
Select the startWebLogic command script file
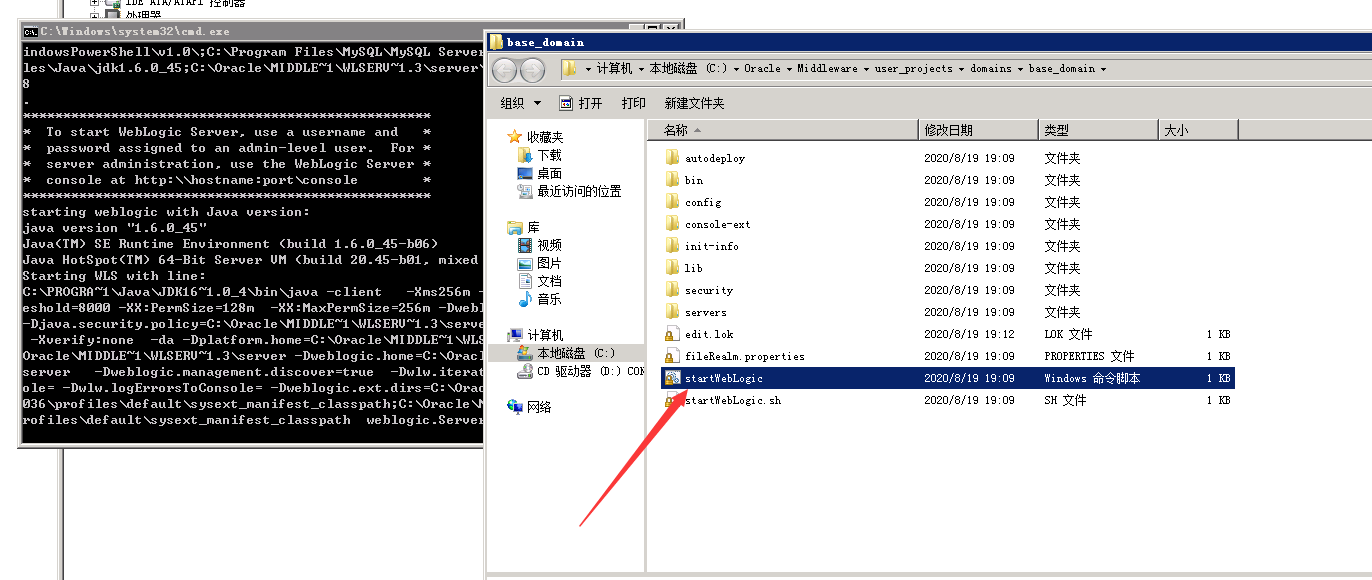point(724,378)
